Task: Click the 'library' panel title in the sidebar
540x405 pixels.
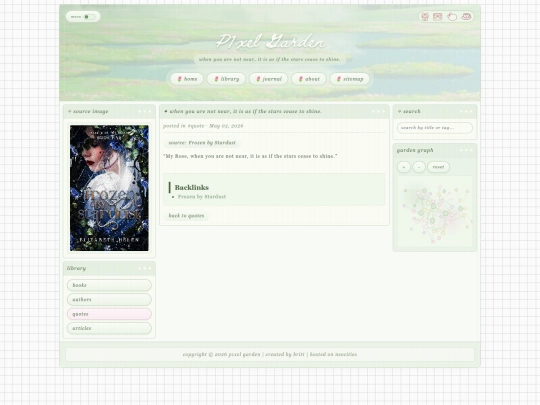Action: (76, 268)
